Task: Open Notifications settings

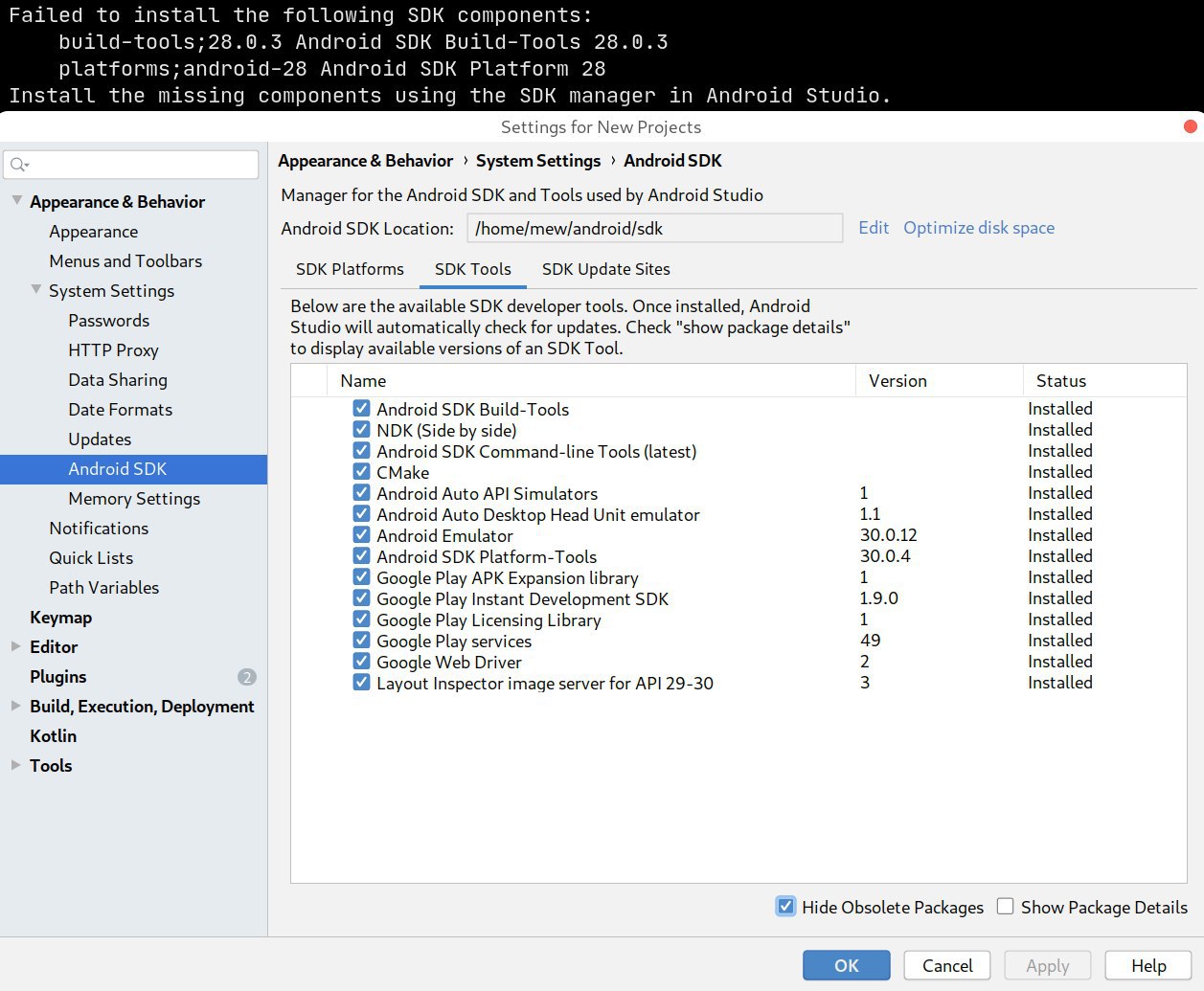Action: (99, 528)
